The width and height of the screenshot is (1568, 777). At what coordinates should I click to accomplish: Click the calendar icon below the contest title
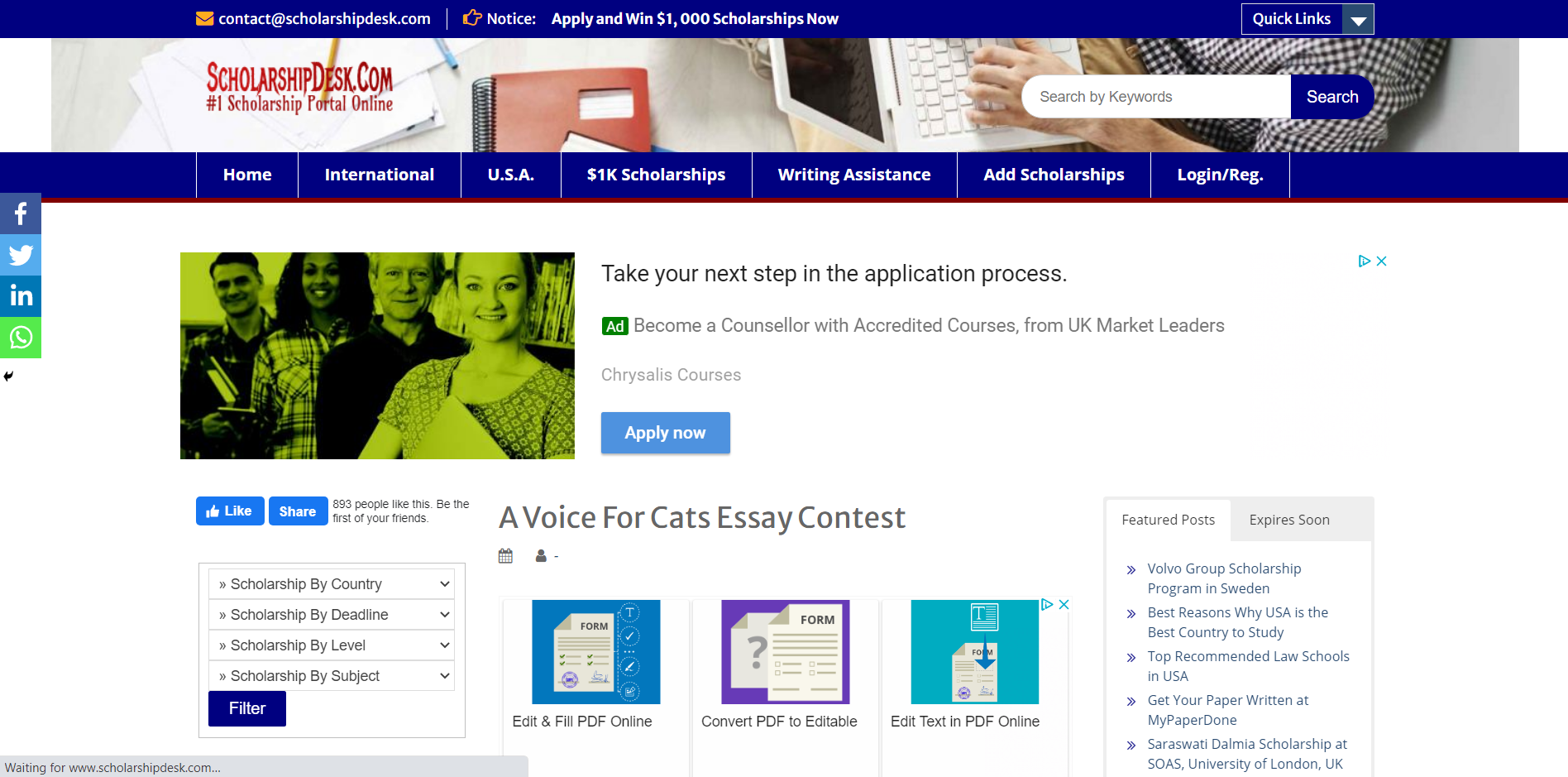(x=505, y=555)
